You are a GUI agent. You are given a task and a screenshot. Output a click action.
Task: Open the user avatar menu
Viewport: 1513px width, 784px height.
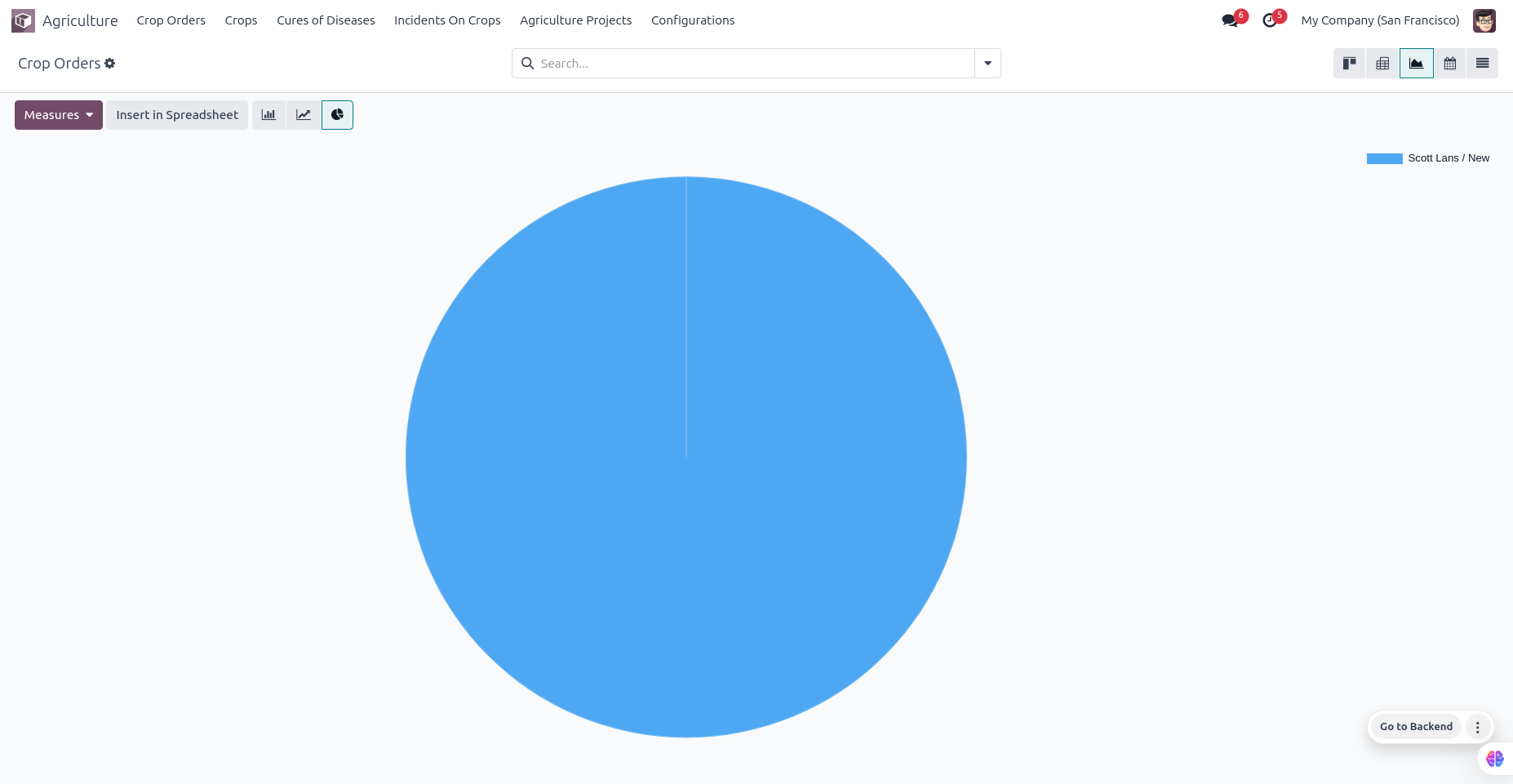(x=1484, y=20)
